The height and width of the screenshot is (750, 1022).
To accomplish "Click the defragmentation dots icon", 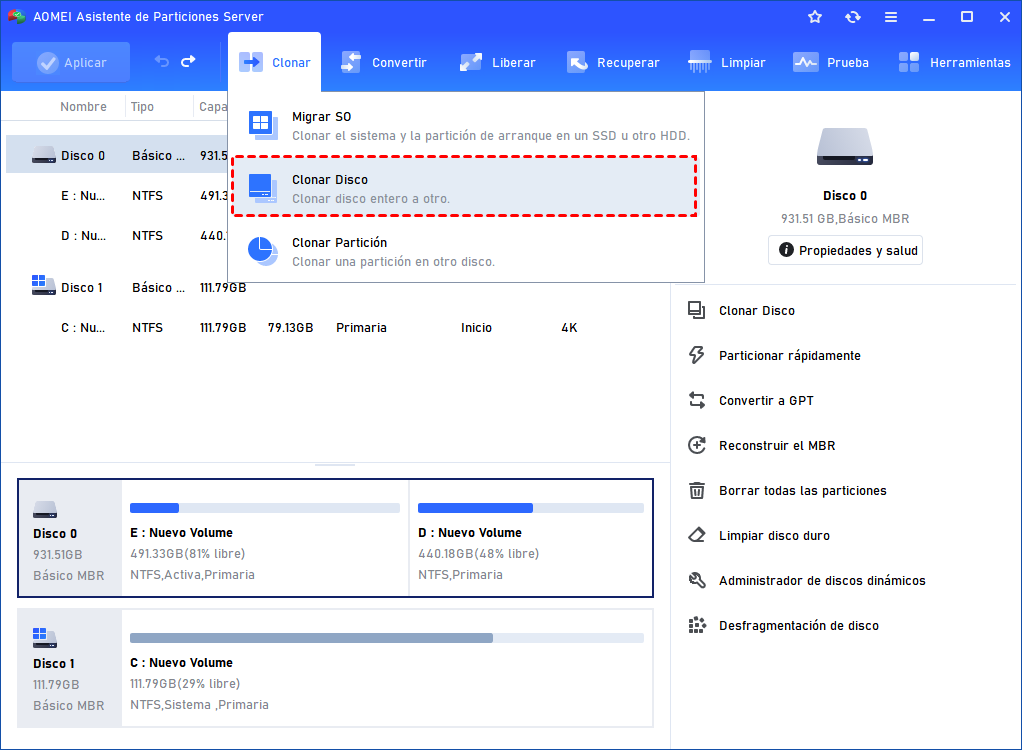I will click(x=697, y=625).
